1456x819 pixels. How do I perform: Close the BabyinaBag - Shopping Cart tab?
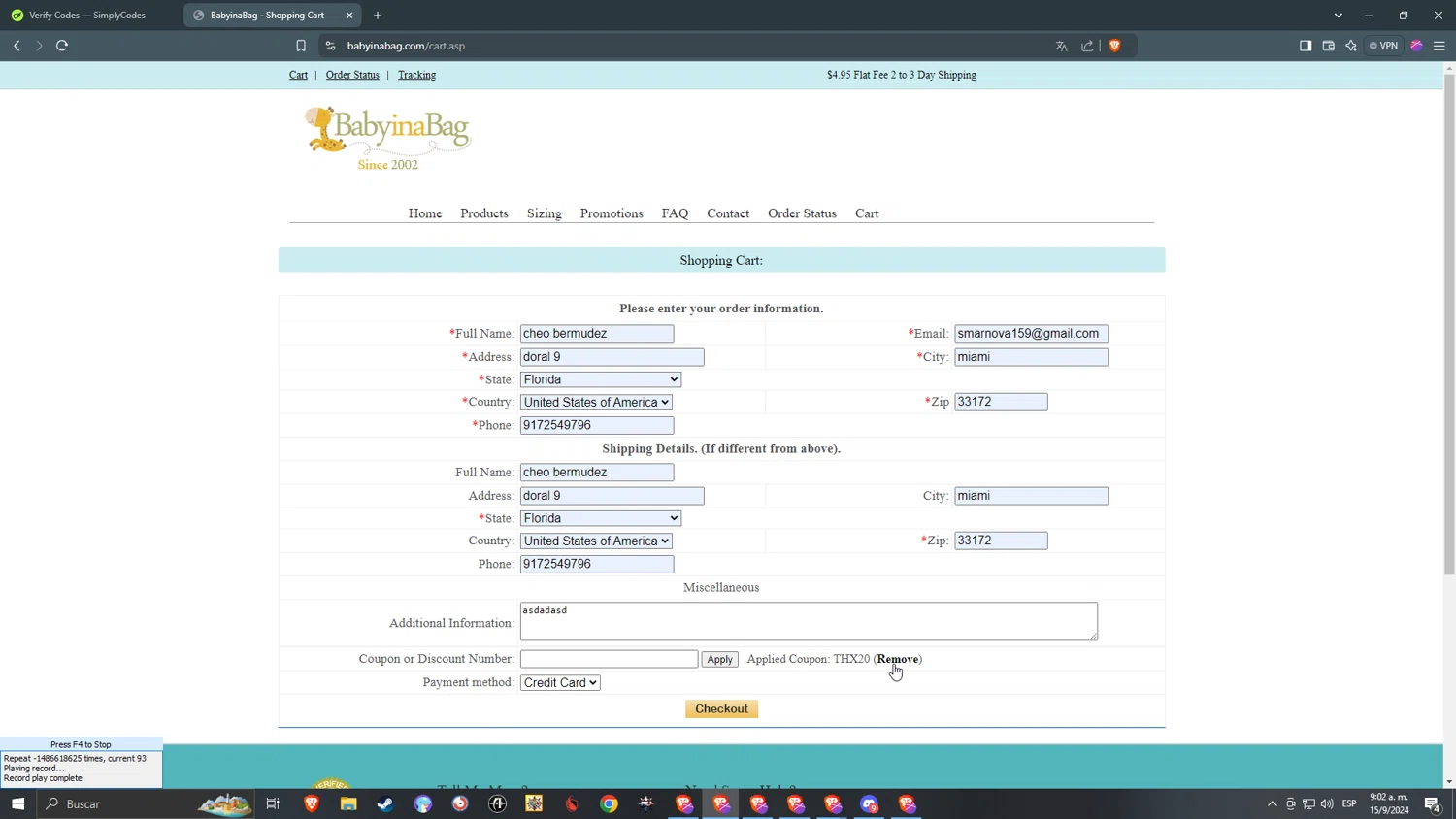click(349, 16)
